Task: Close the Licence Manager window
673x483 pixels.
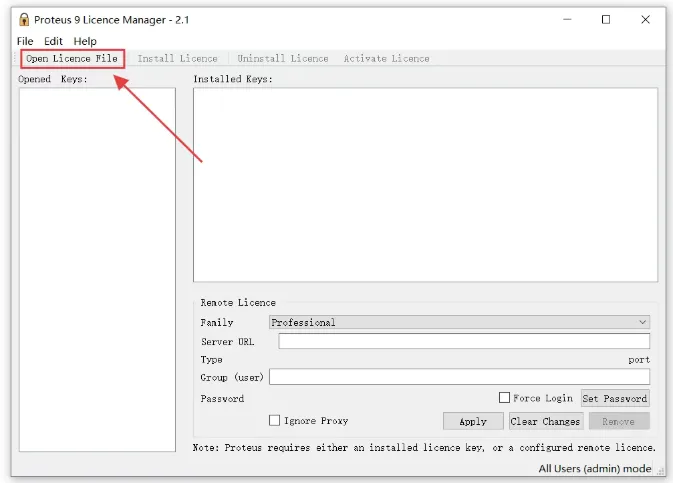Action: tap(646, 19)
